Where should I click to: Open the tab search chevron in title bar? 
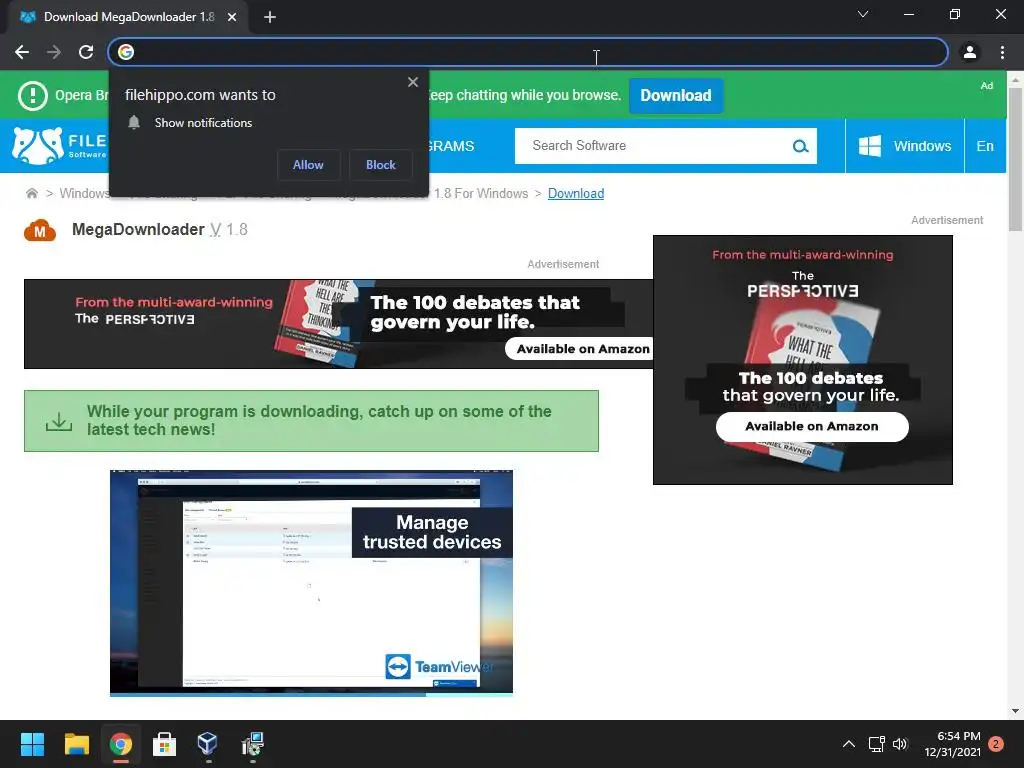863,14
